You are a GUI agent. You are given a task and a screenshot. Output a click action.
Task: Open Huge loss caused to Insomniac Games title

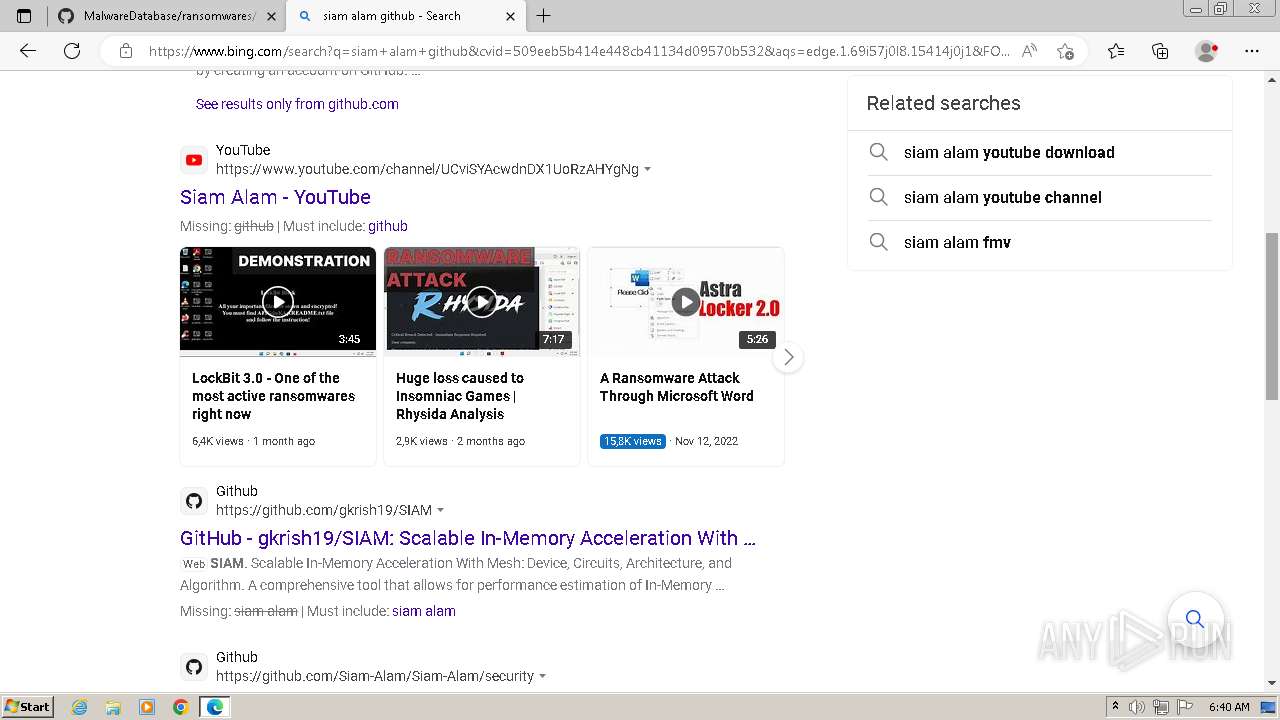tap(460, 396)
